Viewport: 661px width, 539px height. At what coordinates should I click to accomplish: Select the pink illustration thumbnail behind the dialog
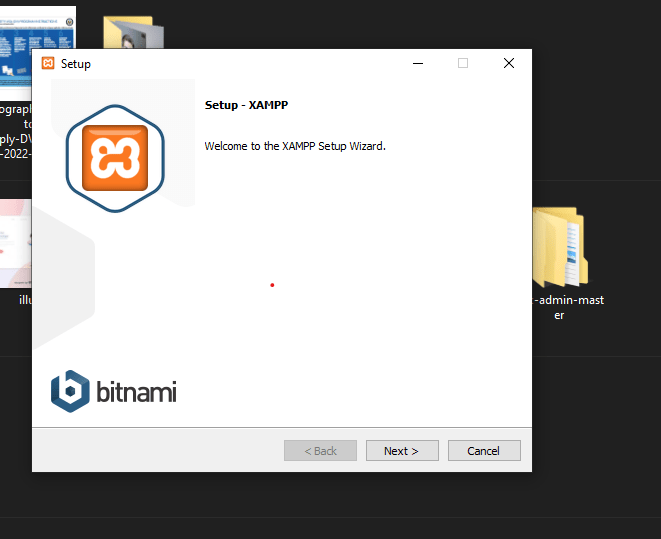16,244
